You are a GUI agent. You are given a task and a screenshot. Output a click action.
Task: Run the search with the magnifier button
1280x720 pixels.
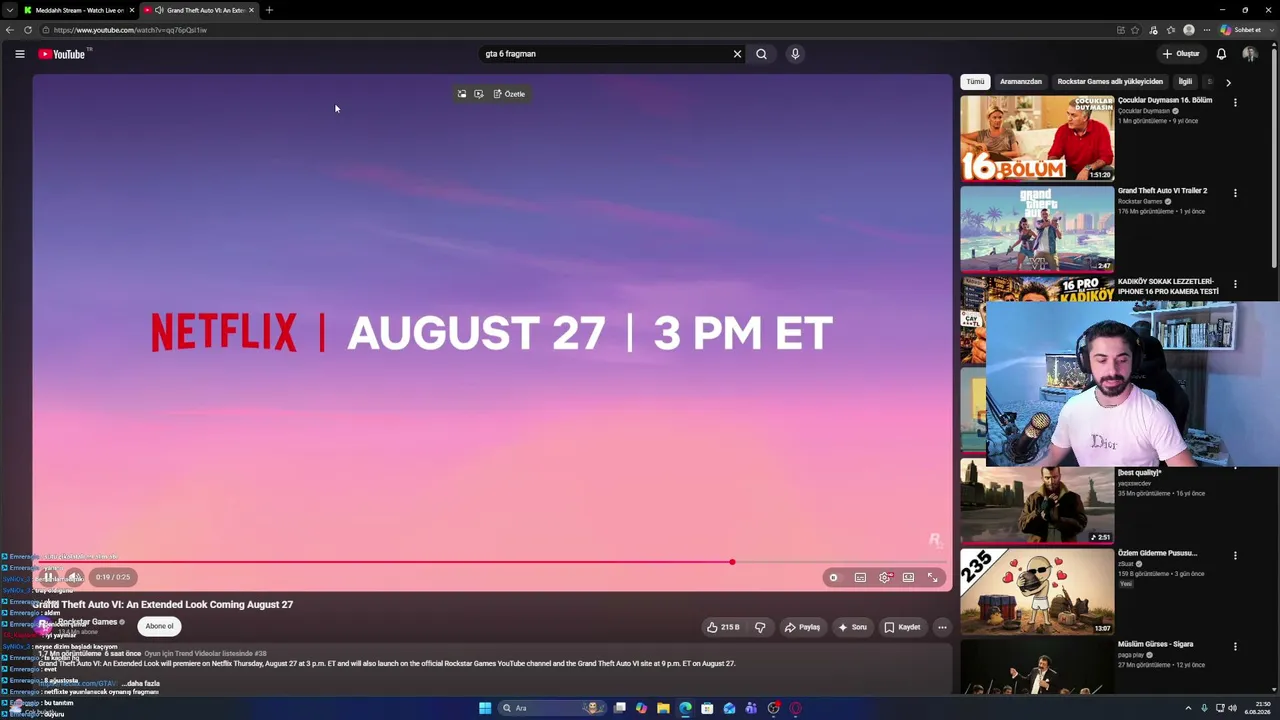[761, 54]
